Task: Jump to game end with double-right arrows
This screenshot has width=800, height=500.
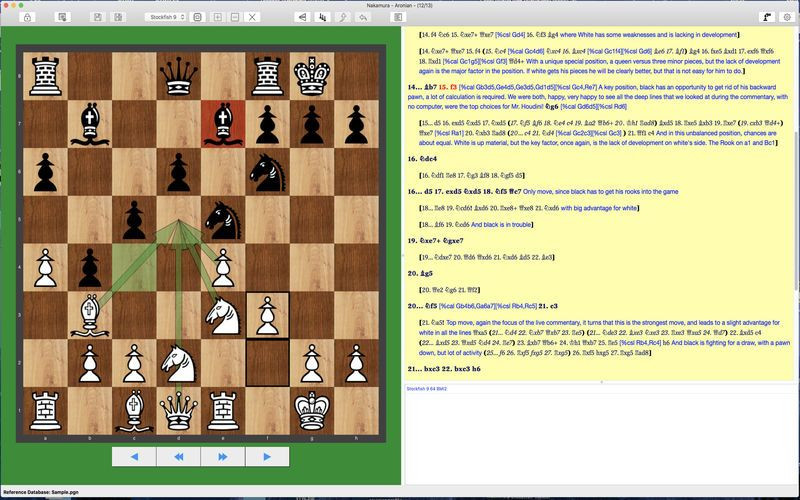Action: [x=223, y=457]
